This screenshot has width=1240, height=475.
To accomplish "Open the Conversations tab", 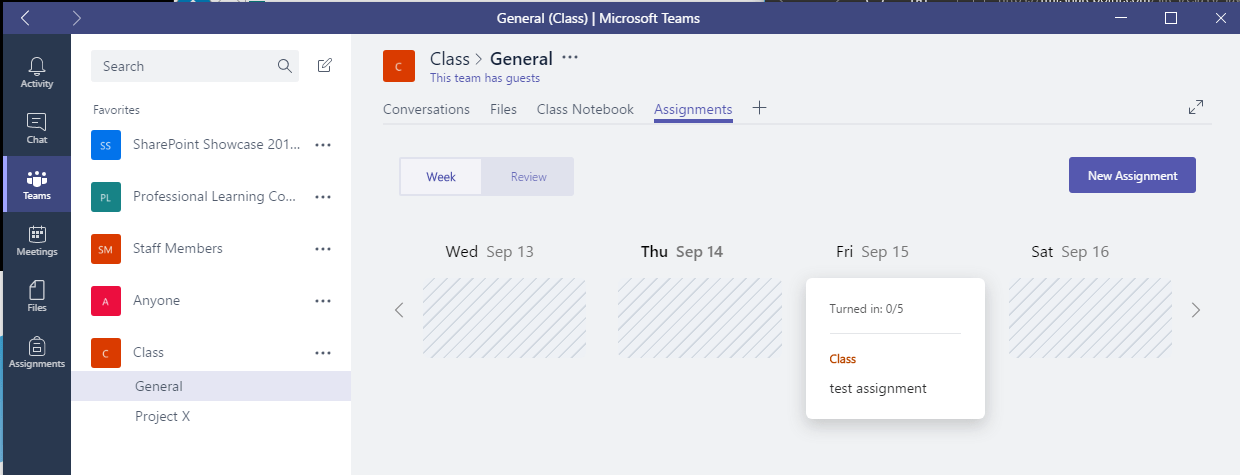I will tap(426, 109).
